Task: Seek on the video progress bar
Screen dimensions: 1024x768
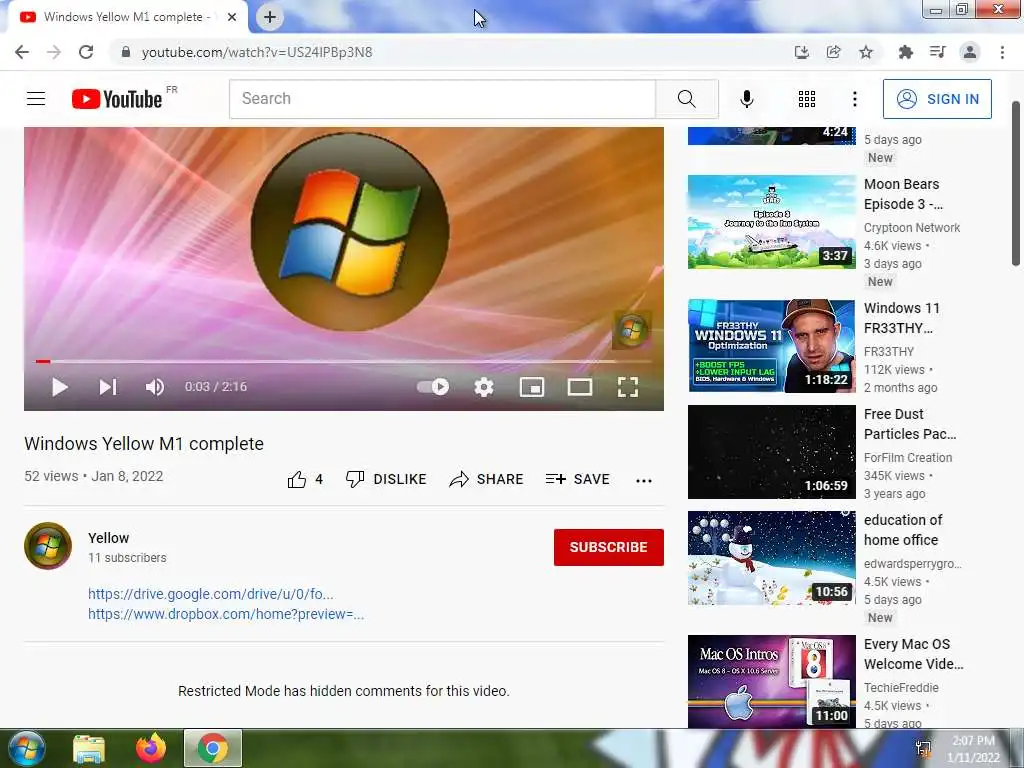Action: pos(344,361)
